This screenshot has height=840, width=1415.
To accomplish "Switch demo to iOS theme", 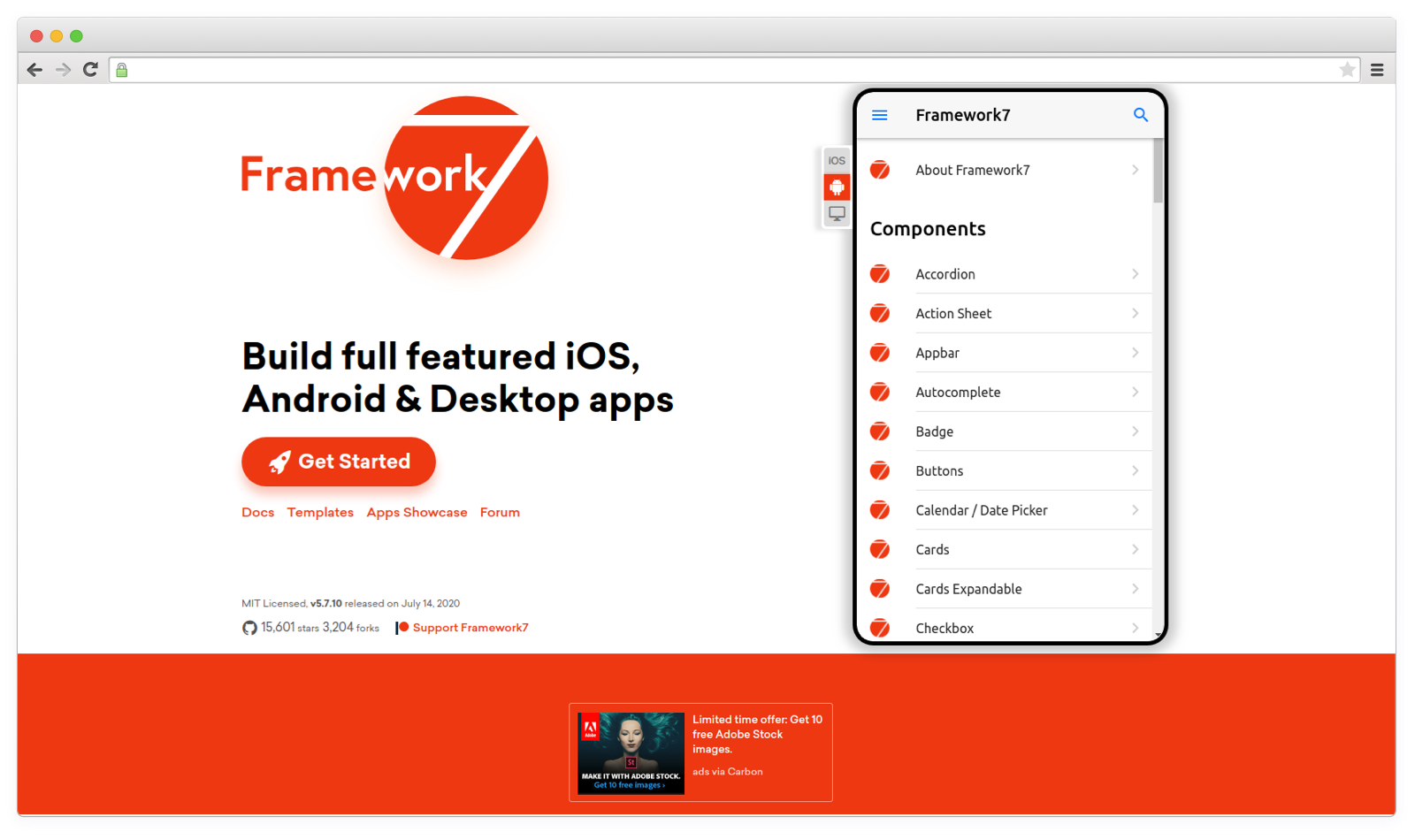I will 837,161.
